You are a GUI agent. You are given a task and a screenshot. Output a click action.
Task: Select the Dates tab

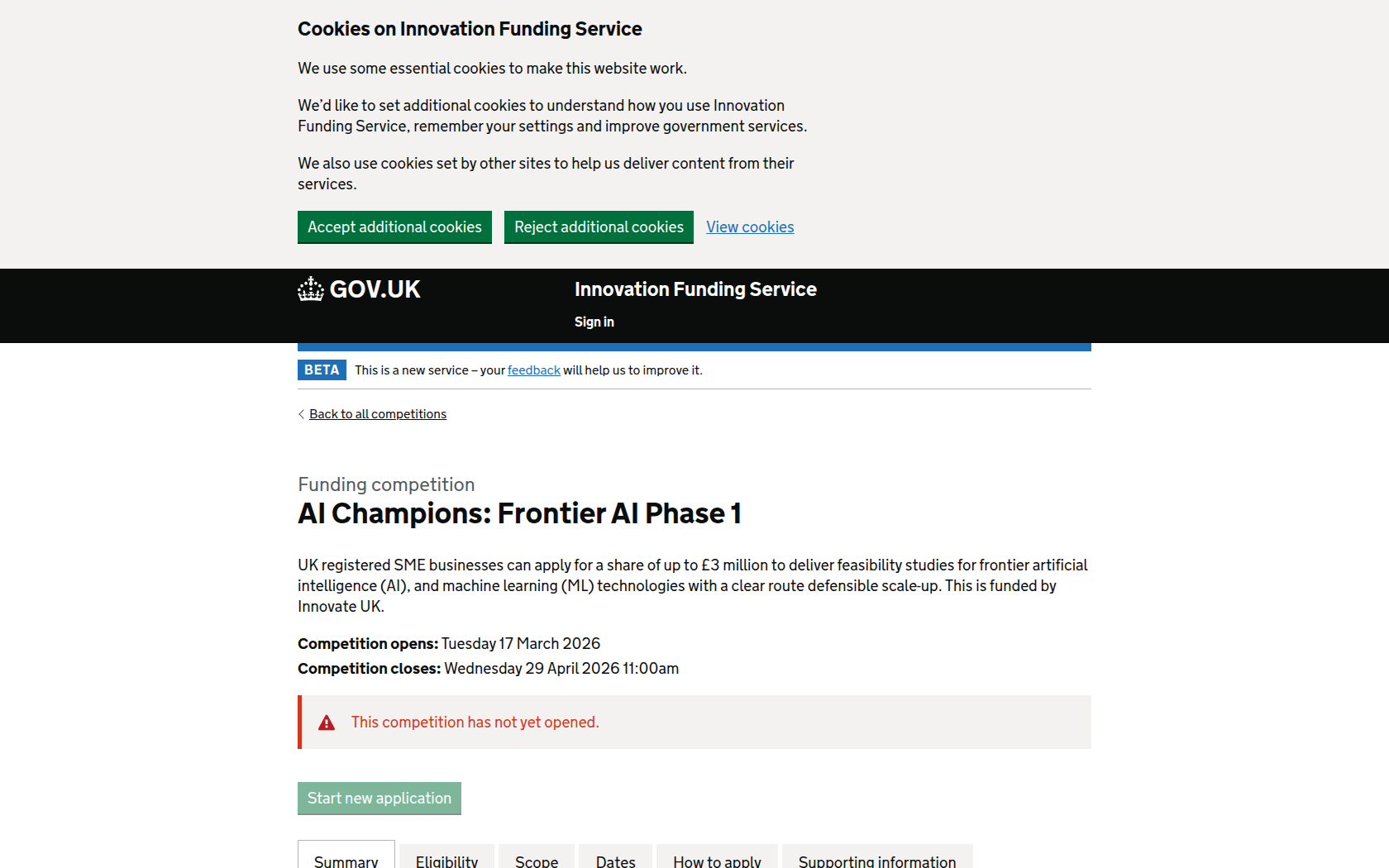click(x=616, y=860)
